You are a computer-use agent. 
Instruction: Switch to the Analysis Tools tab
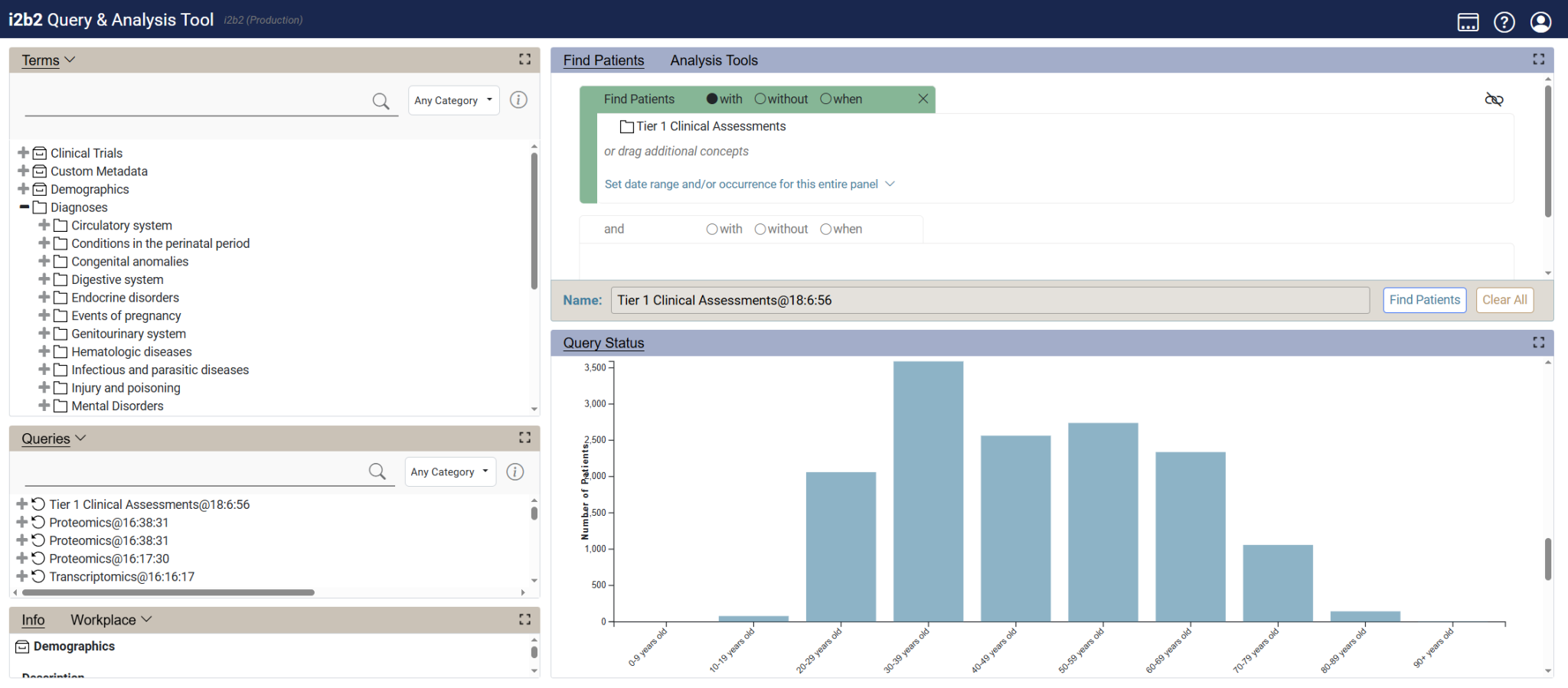pyautogui.click(x=714, y=60)
